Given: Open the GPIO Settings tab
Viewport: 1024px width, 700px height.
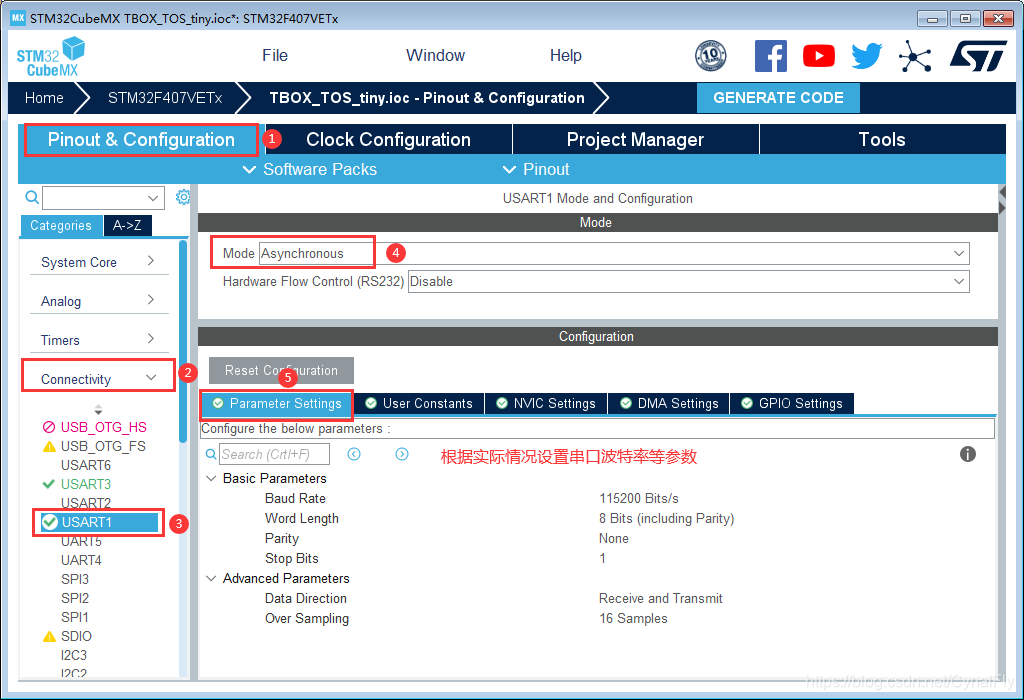Looking at the screenshot, I should 792,404.
